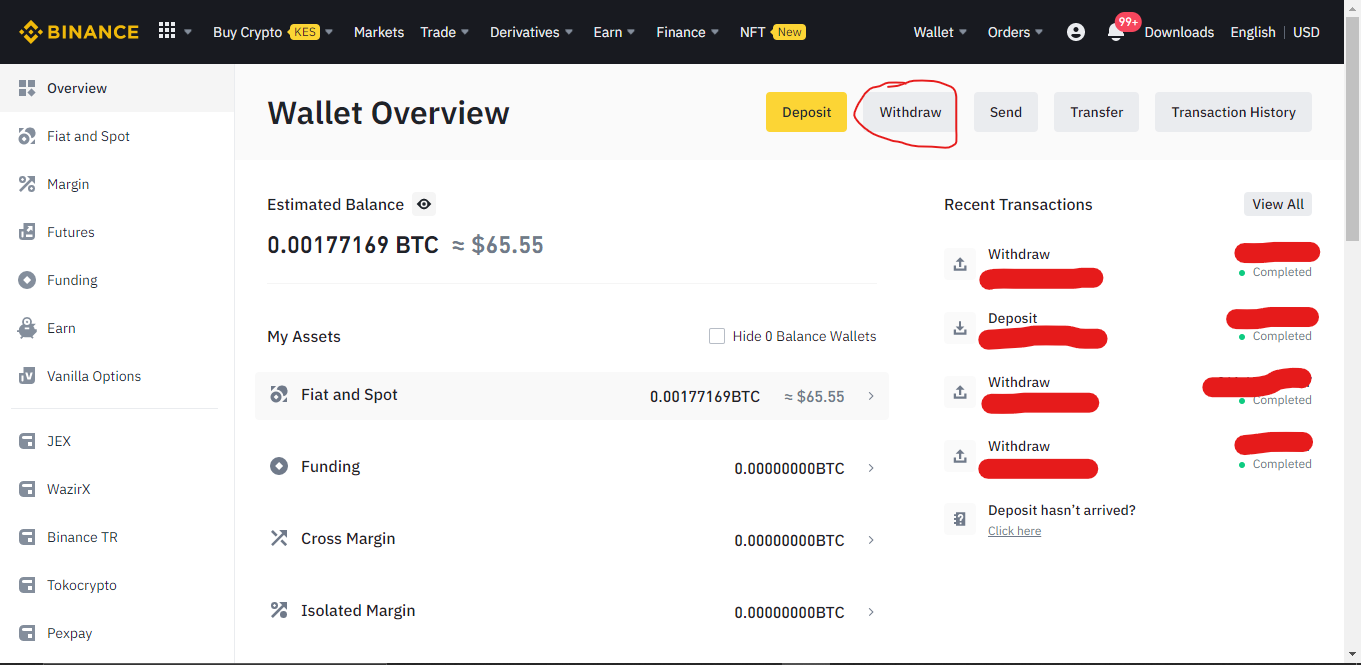Open the Wallet dropdown menu

940,32
